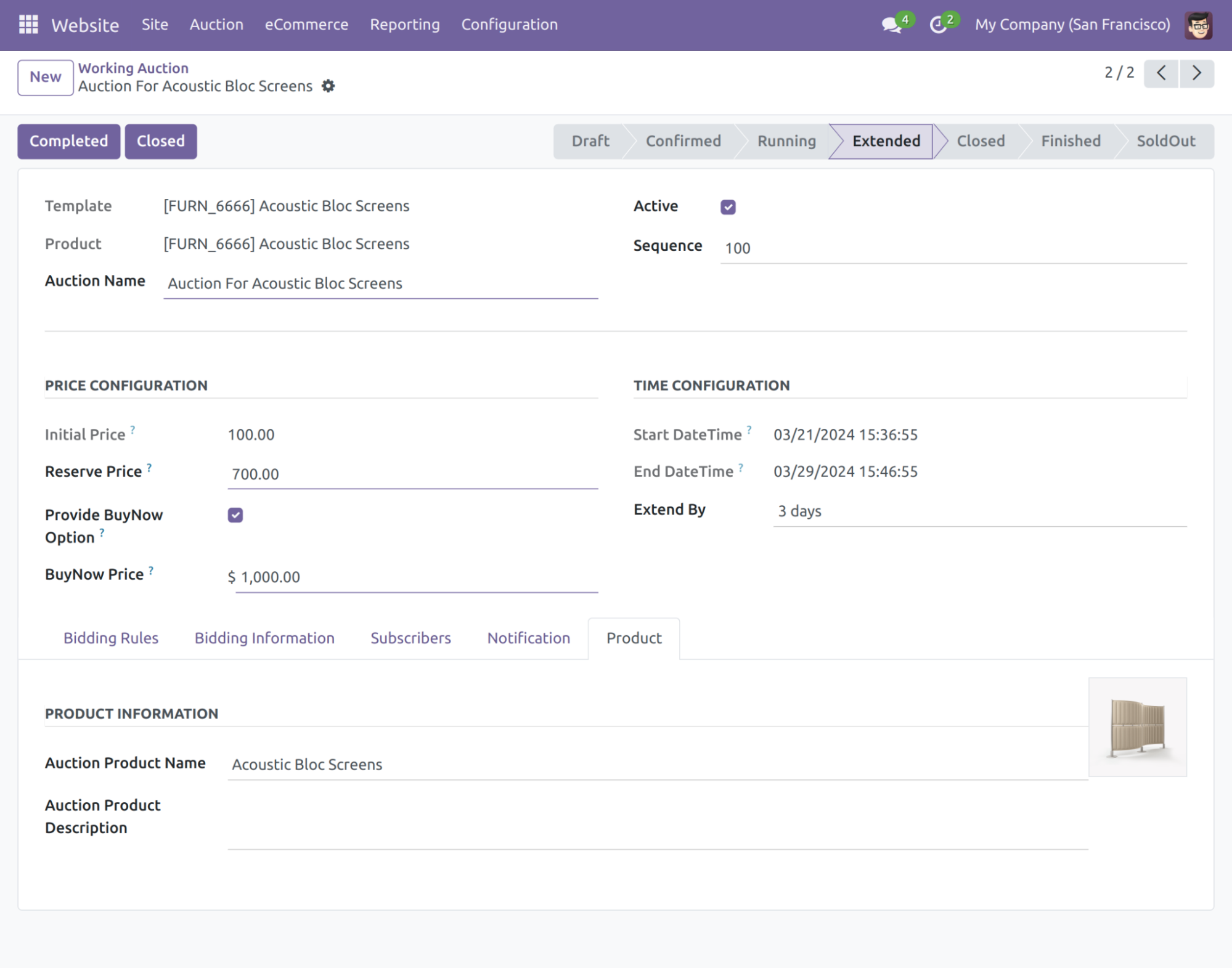
Task: Uncheck the Active checkbox
Action: [x=728, y=207]
